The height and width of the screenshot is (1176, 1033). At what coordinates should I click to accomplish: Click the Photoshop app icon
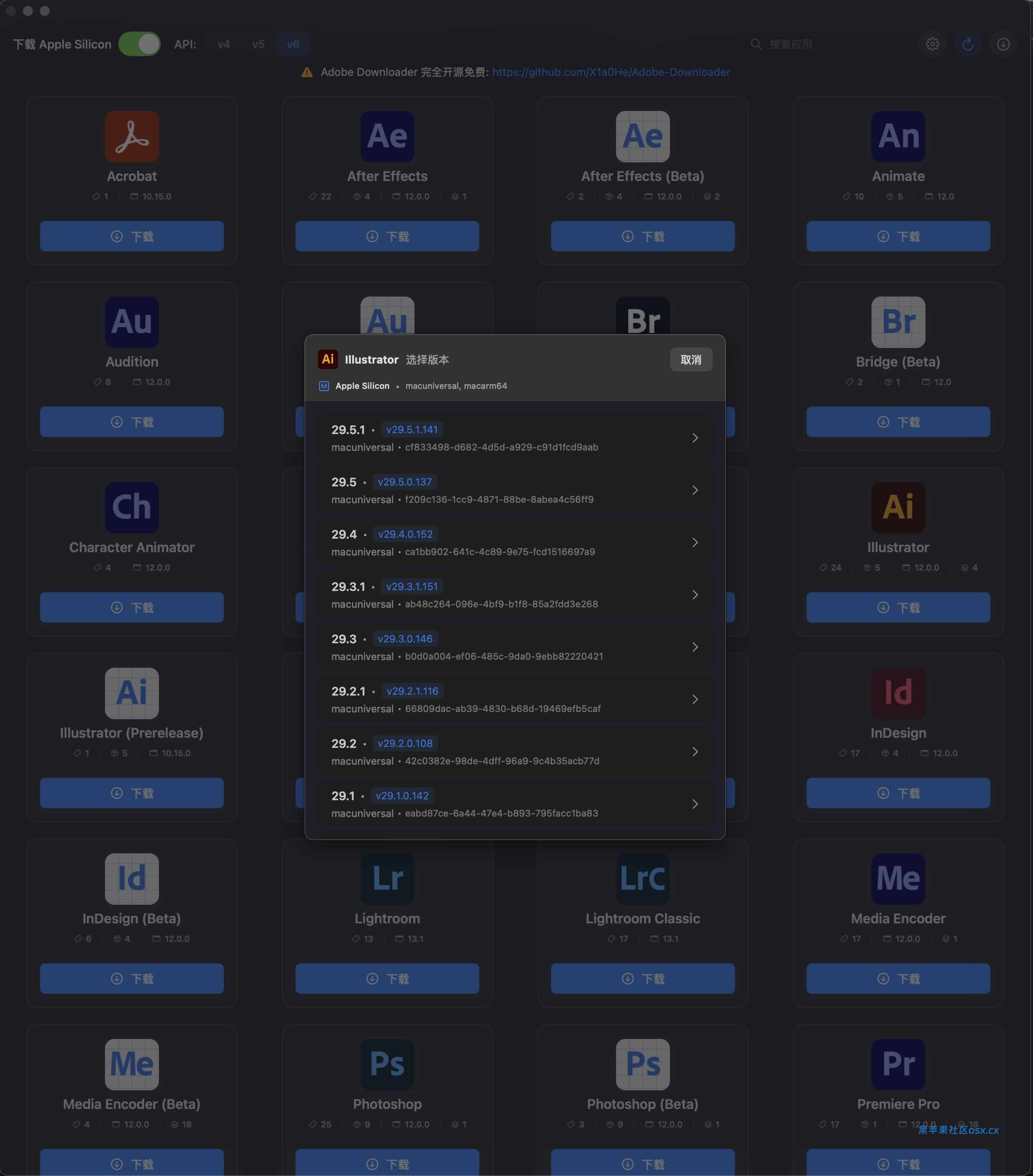[387, 1064]
